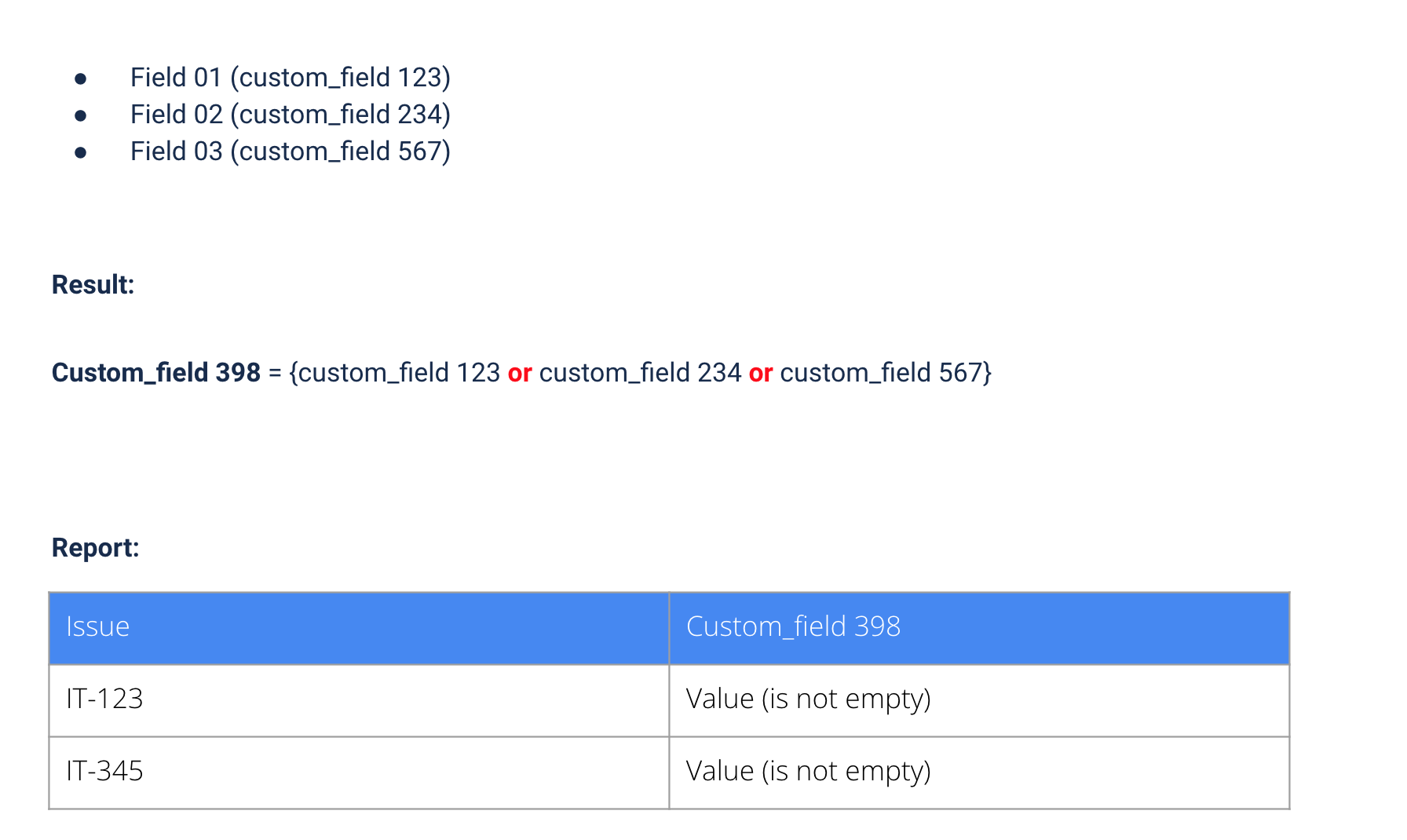Image resolution: width=1407 pixels, height=840 pixels.
Task: Click the Report: heading
Action: point(95,548)
